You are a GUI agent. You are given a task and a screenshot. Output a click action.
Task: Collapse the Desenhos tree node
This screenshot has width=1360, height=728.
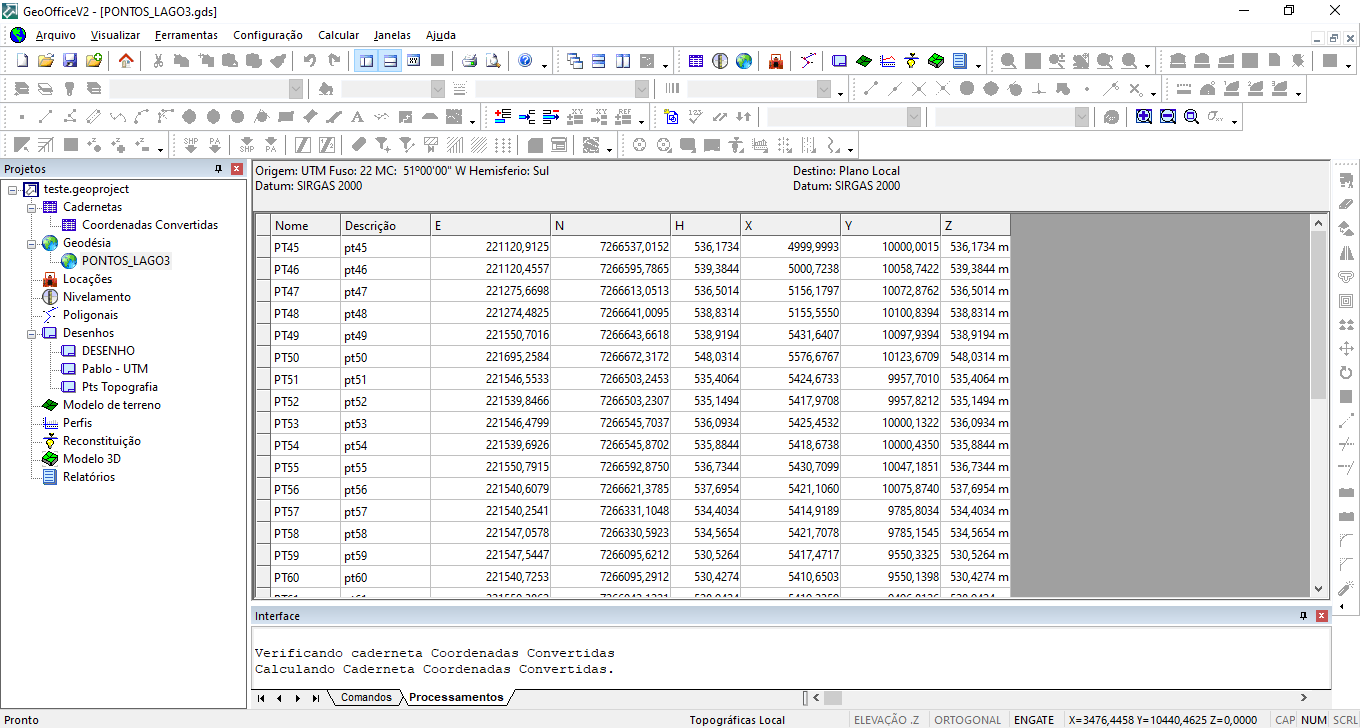(x=32, y=333)
